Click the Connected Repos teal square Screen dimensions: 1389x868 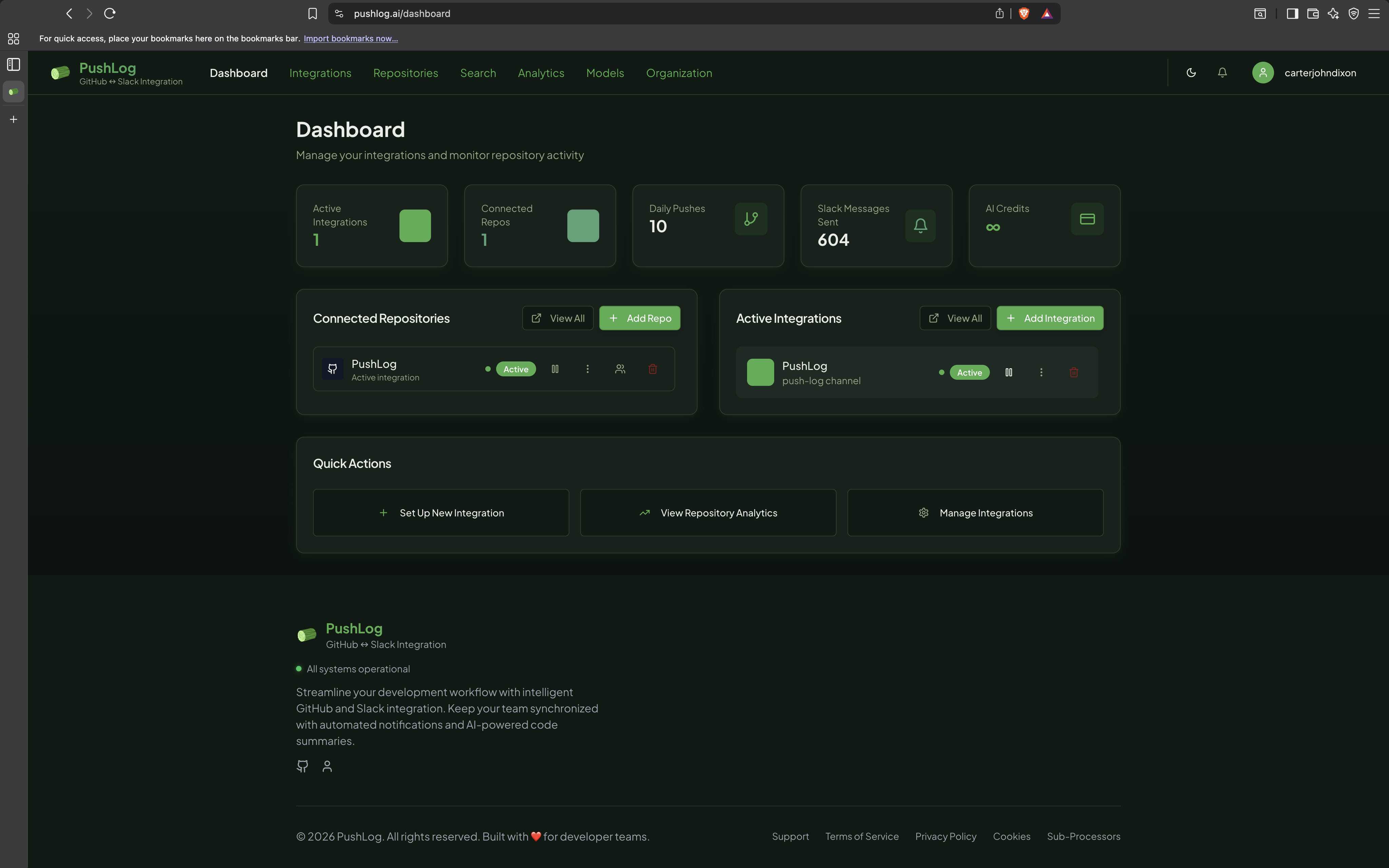pos(583,225)
